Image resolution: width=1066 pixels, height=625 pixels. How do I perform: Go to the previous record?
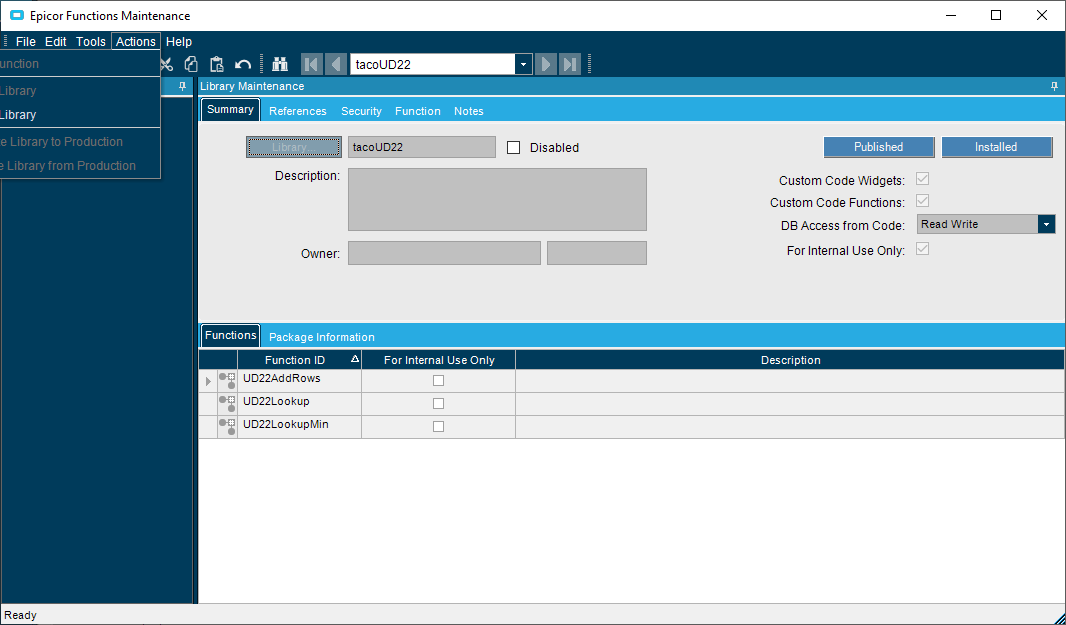tap(336, 65)
